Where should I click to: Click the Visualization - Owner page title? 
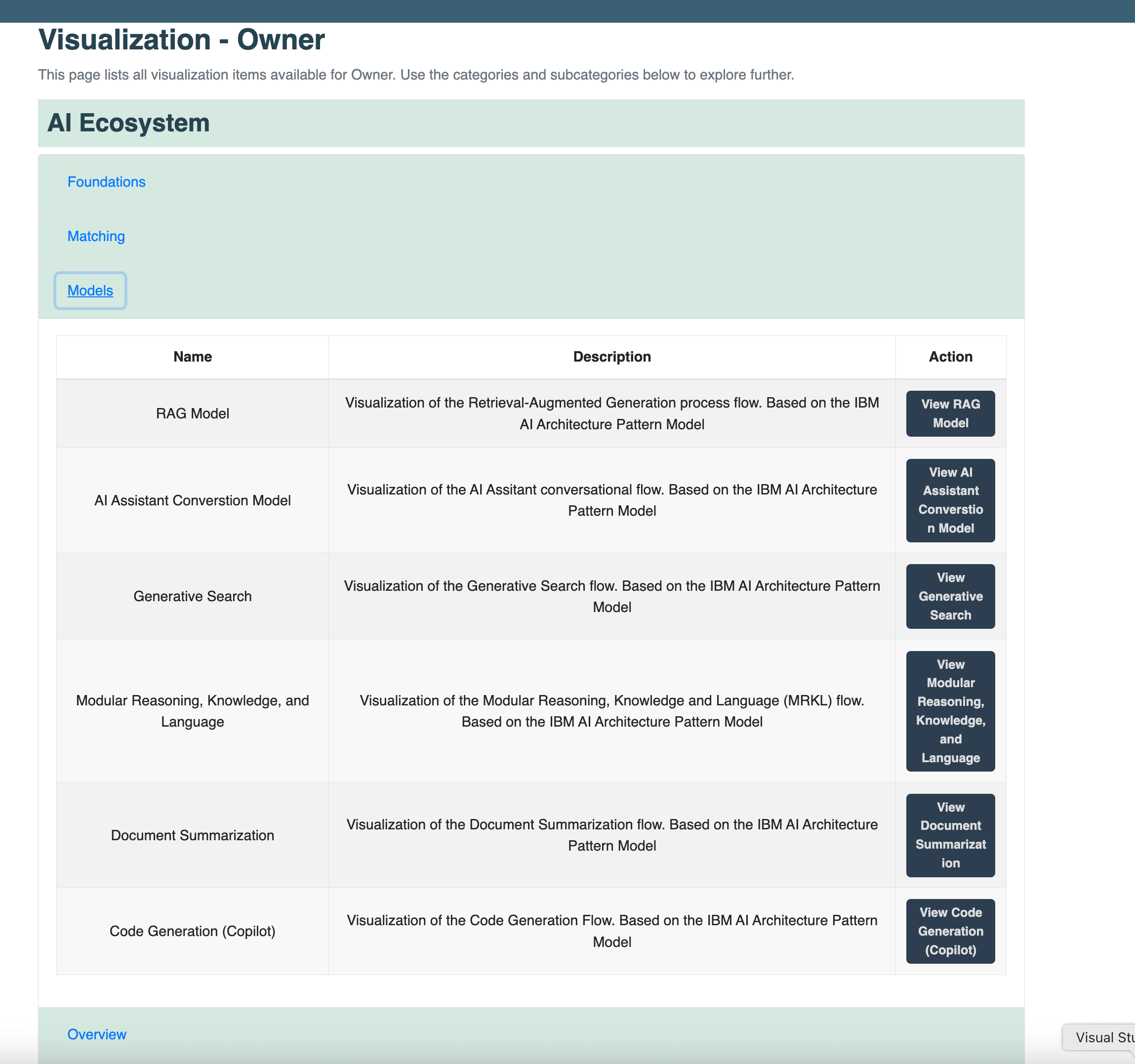182,40
